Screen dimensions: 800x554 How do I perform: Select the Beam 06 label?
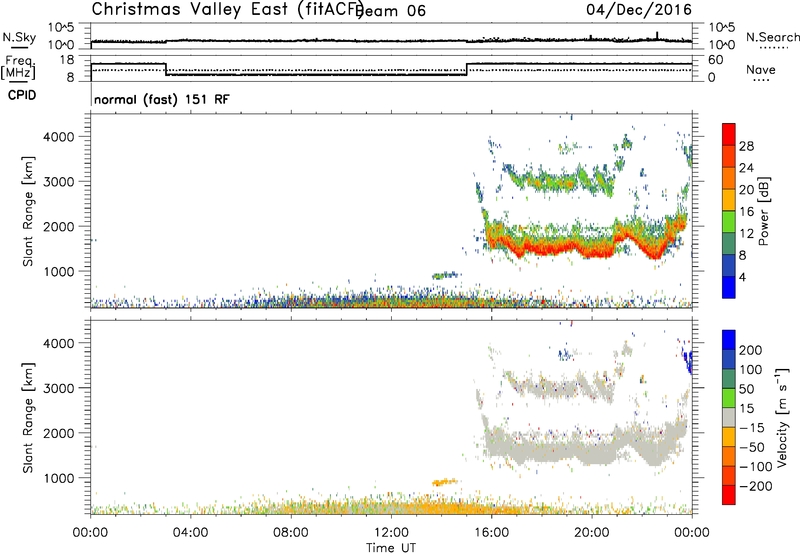click(390, 11)
